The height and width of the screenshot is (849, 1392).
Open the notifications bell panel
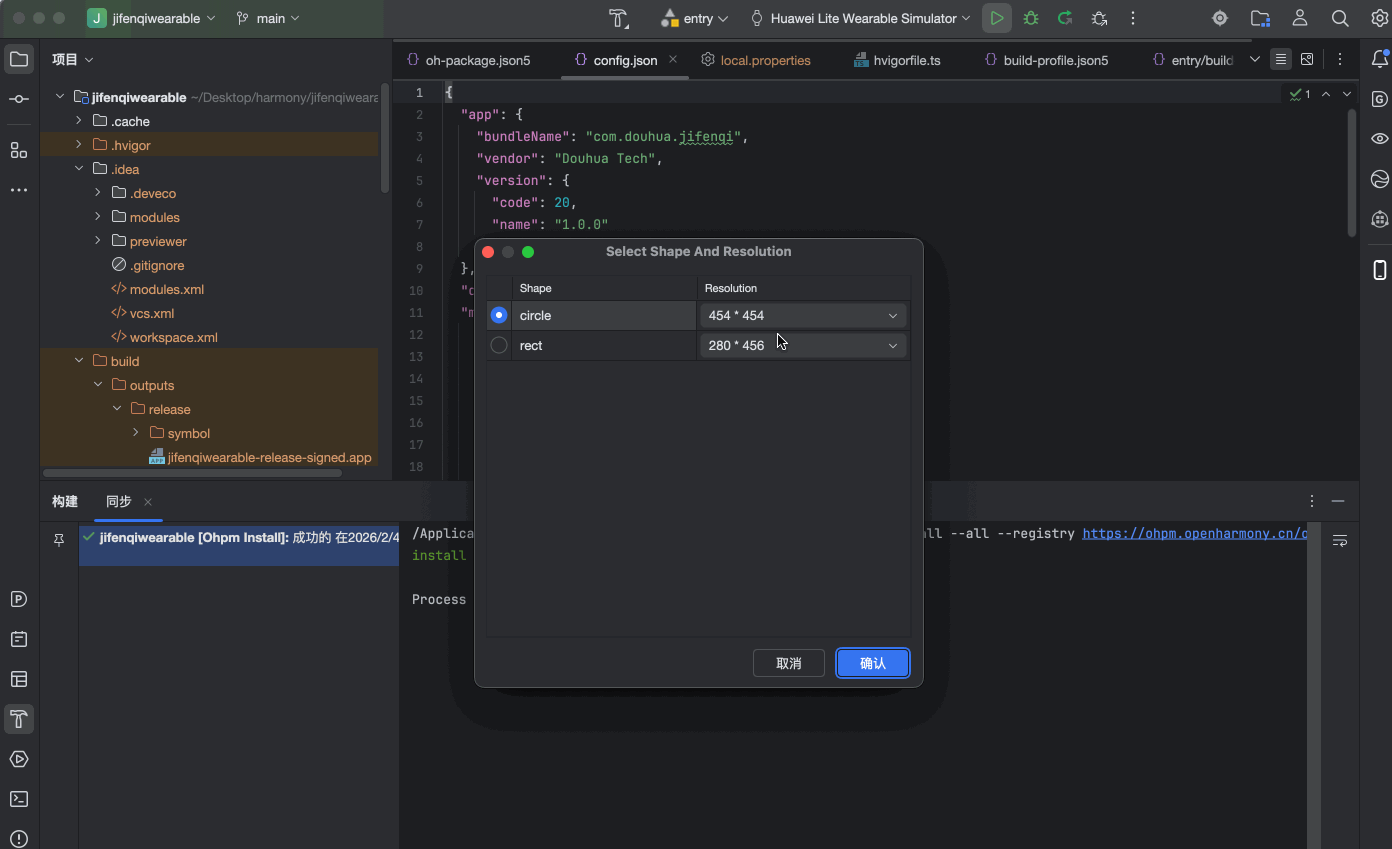[x=1379, y=59]
